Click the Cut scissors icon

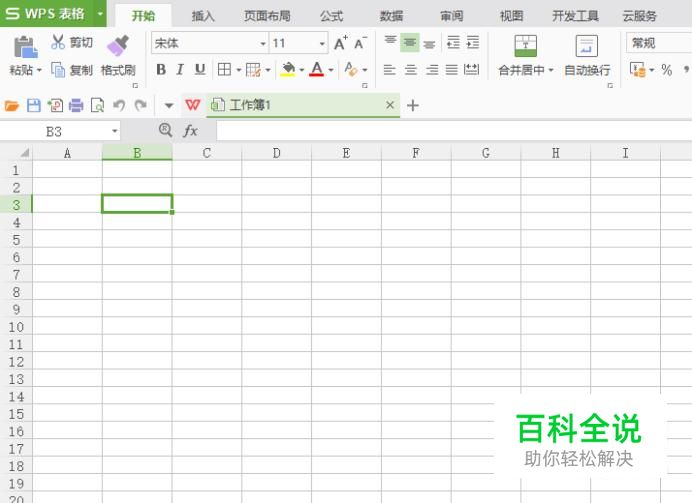pyautogui.click(x=58, y=42)
